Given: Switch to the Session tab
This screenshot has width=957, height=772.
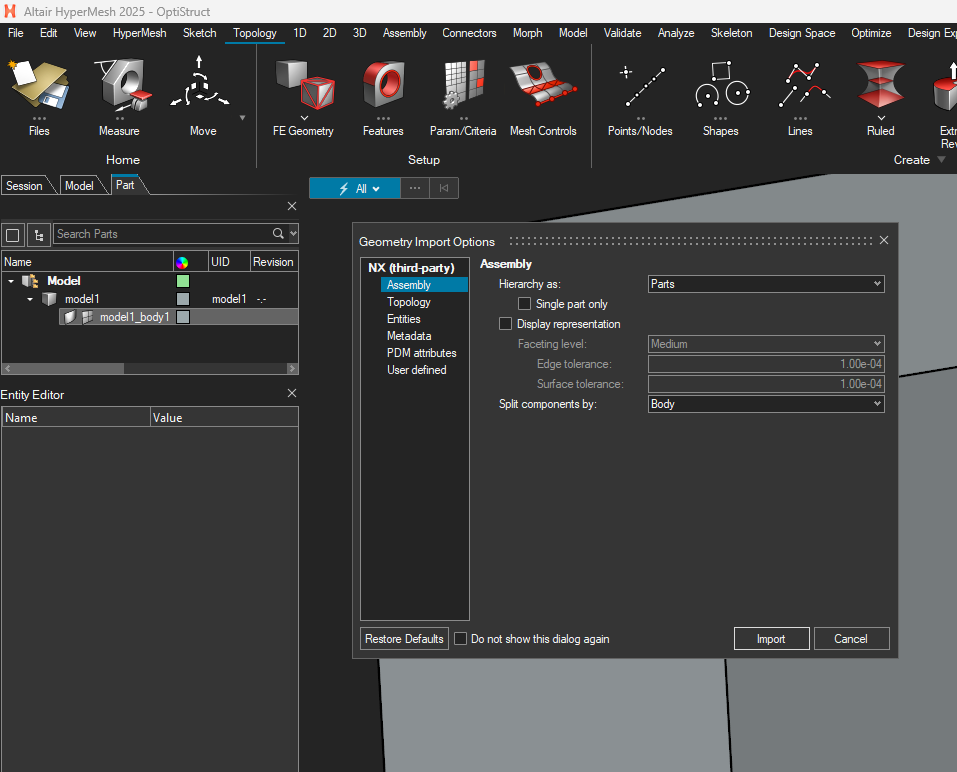Looking at the screenshot, I should (x=25, y=186).
